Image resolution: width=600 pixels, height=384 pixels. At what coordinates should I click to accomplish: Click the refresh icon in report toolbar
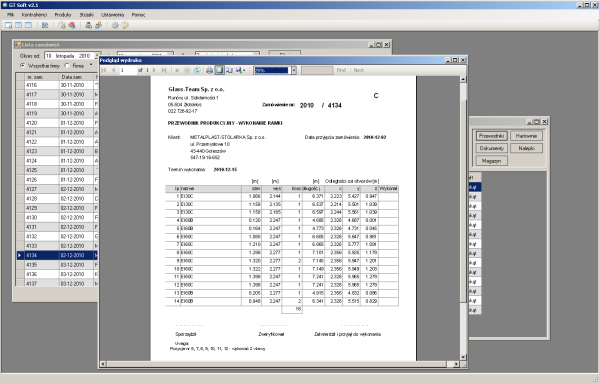click(197, 70)
